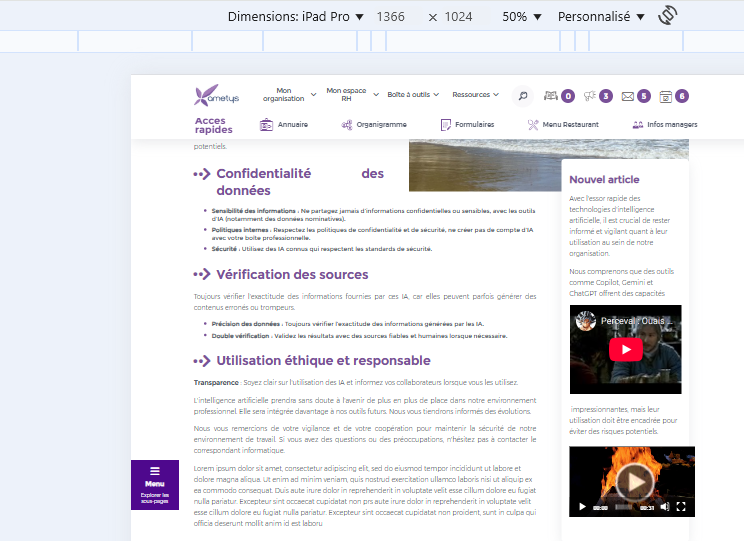The height and width of the screenshot is (541, 744).
Task: Click the fire video progress bar
Action: click(624, 507)
